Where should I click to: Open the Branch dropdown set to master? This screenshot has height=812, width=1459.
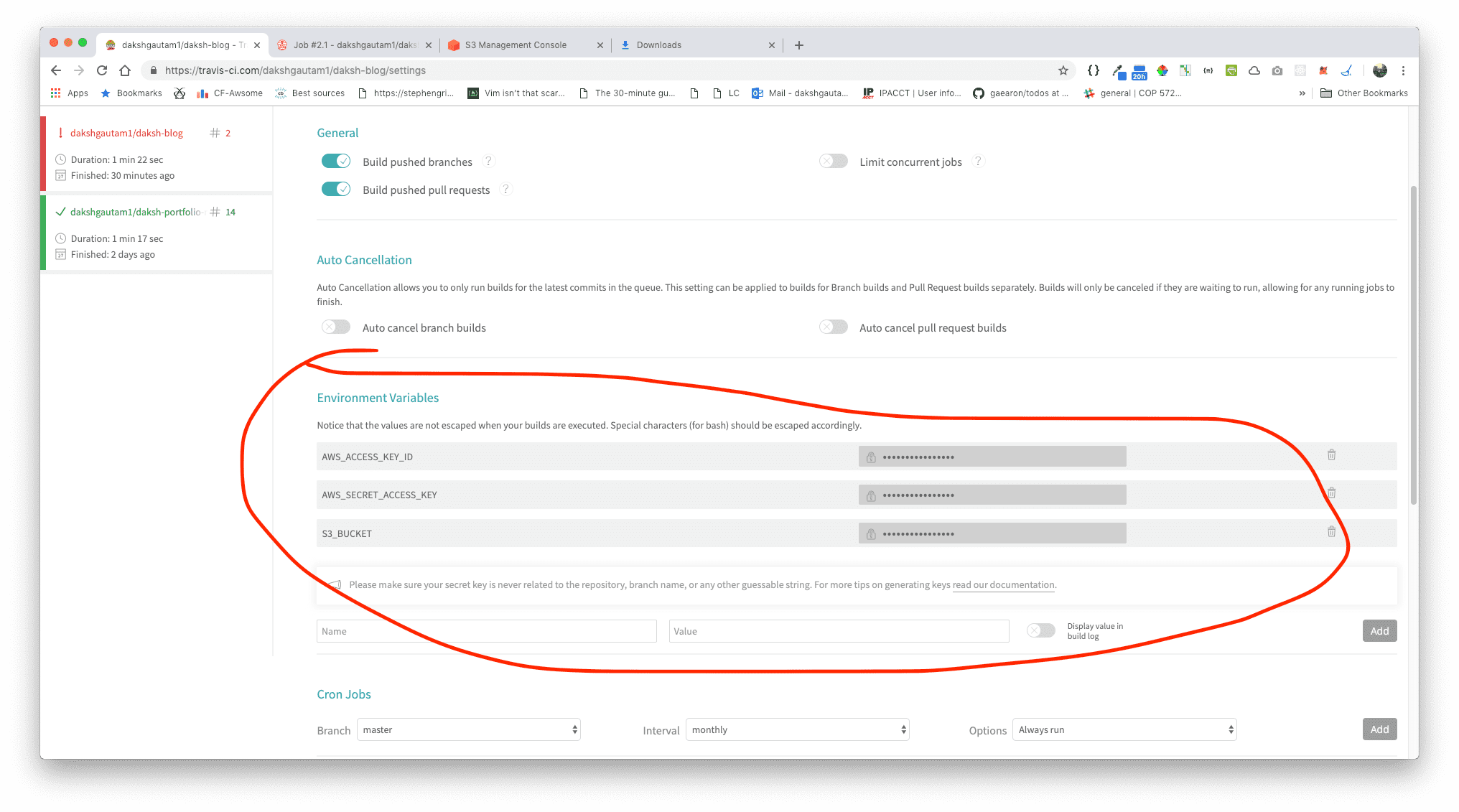(x=469, y=729)
